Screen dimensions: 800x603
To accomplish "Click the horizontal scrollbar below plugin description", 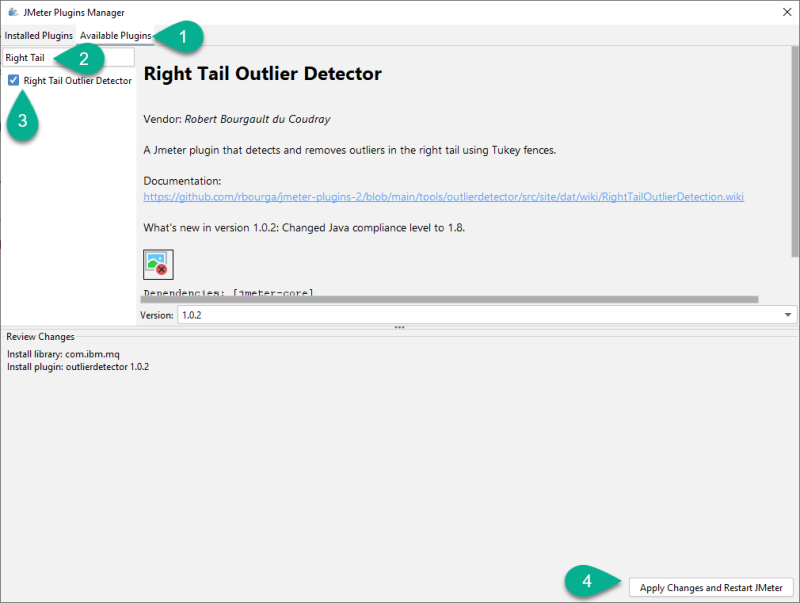I will tap(449, 299).
